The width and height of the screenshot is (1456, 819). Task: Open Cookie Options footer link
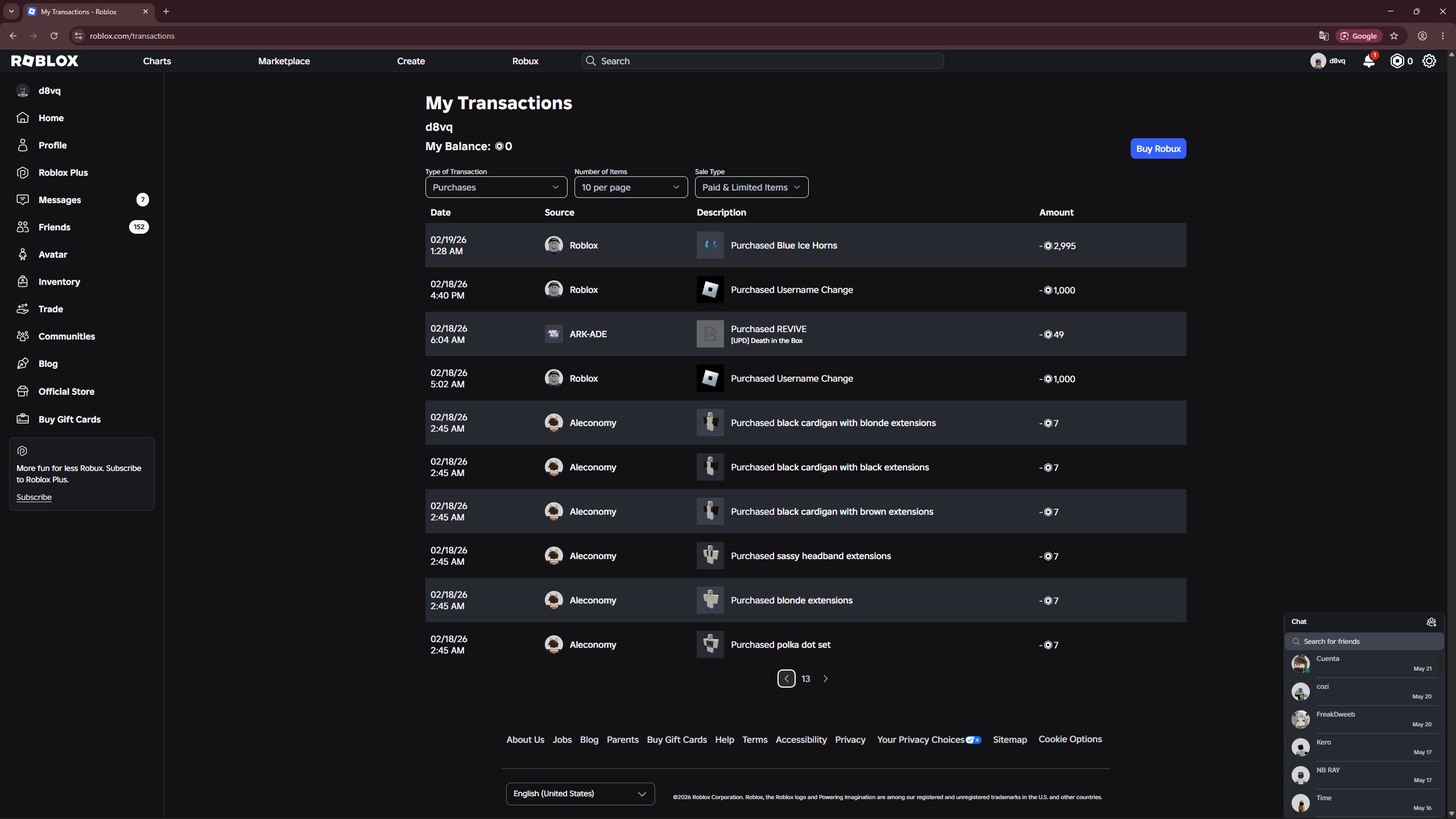[x=1070, y=739]
